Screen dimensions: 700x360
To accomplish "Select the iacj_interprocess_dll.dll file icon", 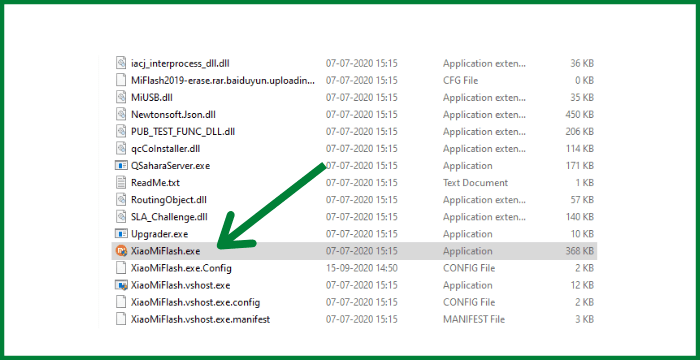I will tap(121, 63).
